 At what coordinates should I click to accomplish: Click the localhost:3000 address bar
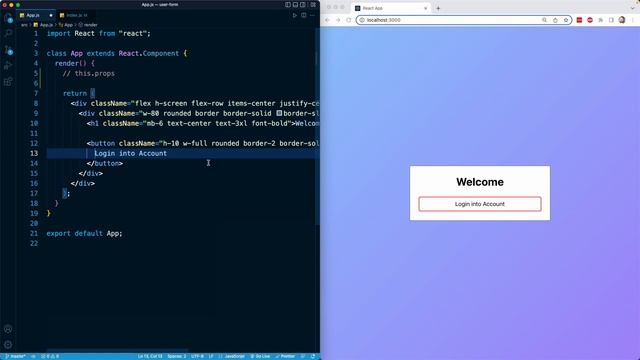click(464, 20)
